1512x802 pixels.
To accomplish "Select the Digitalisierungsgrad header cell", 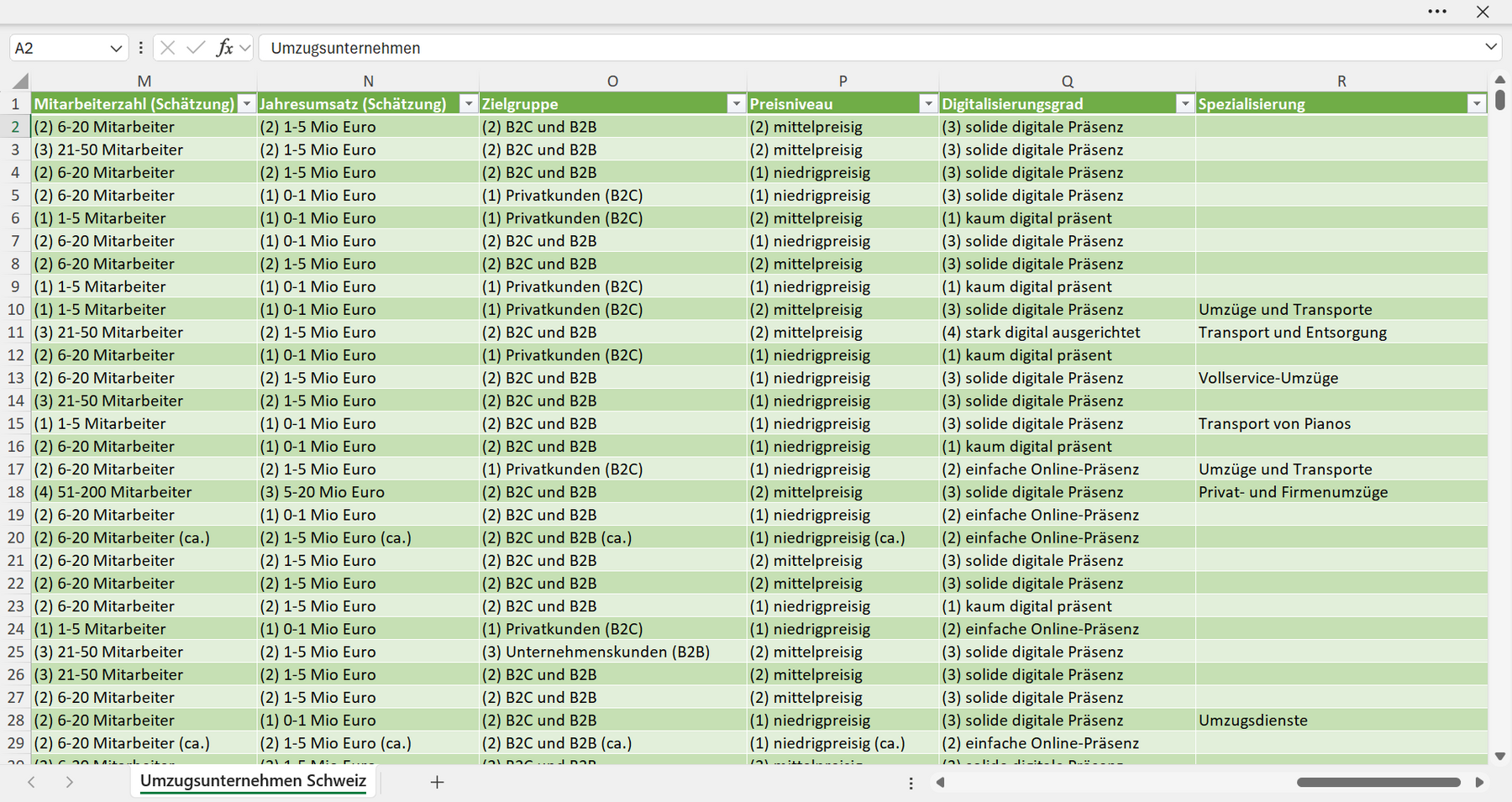I will [1067, 103].
